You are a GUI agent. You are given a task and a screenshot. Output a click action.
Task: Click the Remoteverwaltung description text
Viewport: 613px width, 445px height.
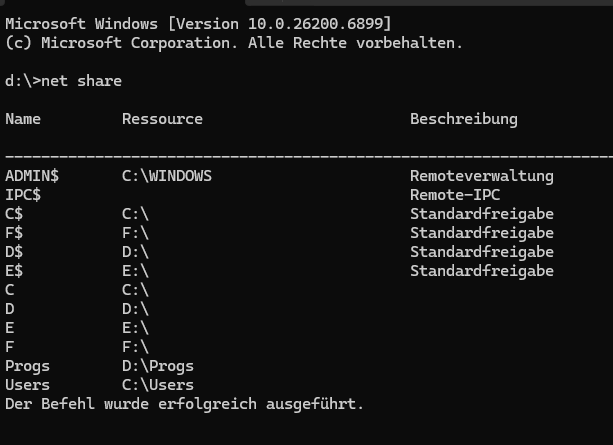pos(481,176)
